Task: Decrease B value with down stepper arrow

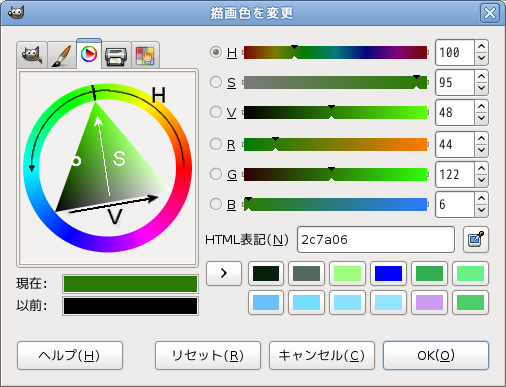Action: tap(481, 210)
